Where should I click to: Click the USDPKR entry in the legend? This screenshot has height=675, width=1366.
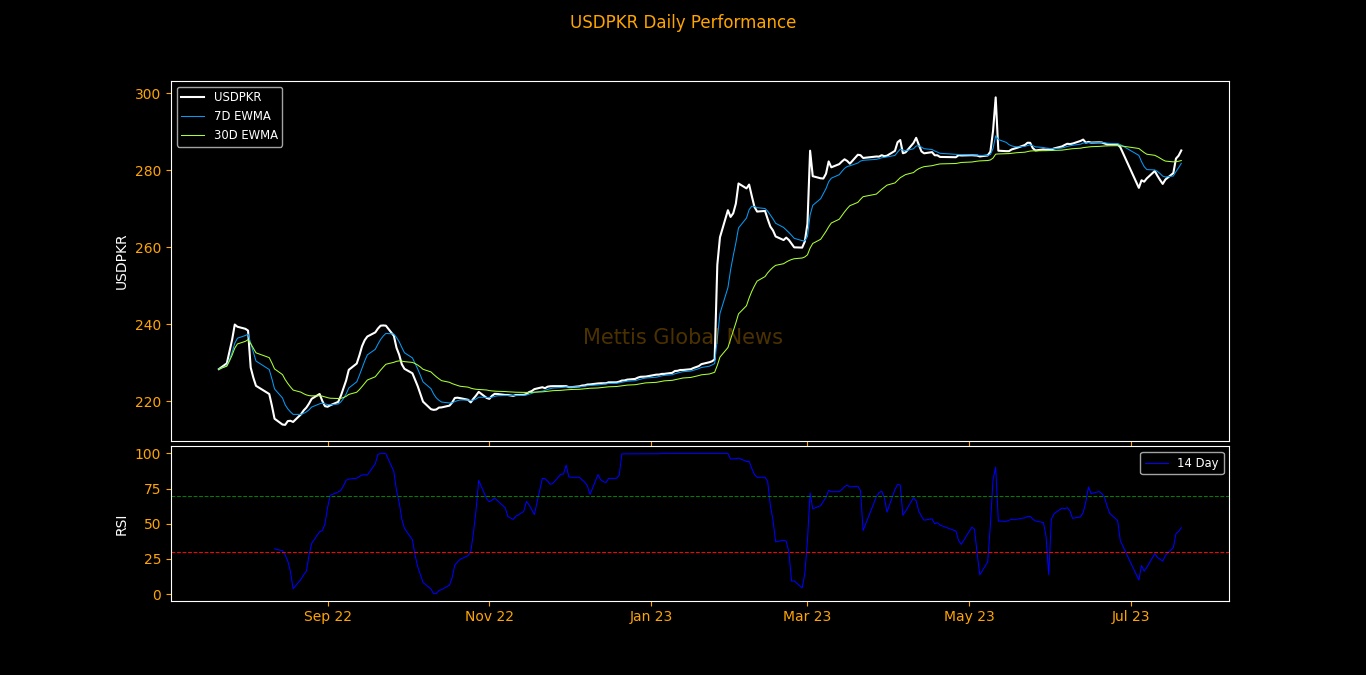coord(237,97)
